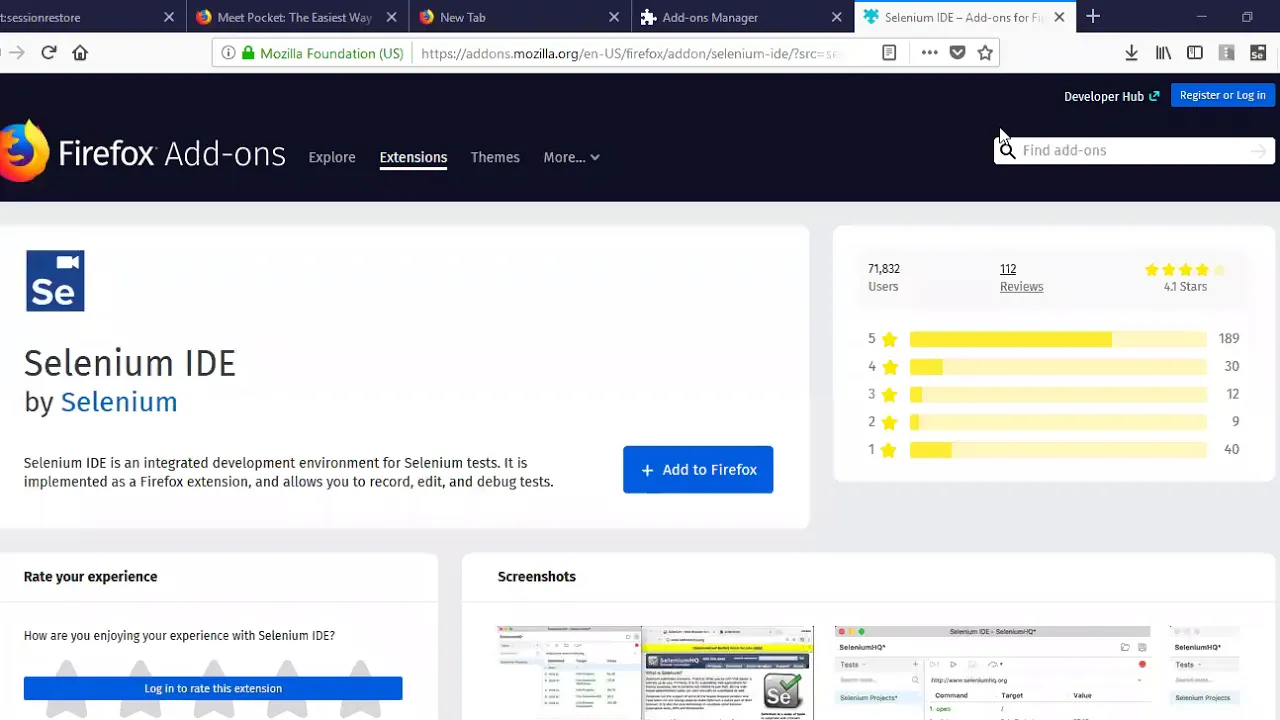Open the Themes section
This screenshot has width=1280, height=720.
click(495, 157)
